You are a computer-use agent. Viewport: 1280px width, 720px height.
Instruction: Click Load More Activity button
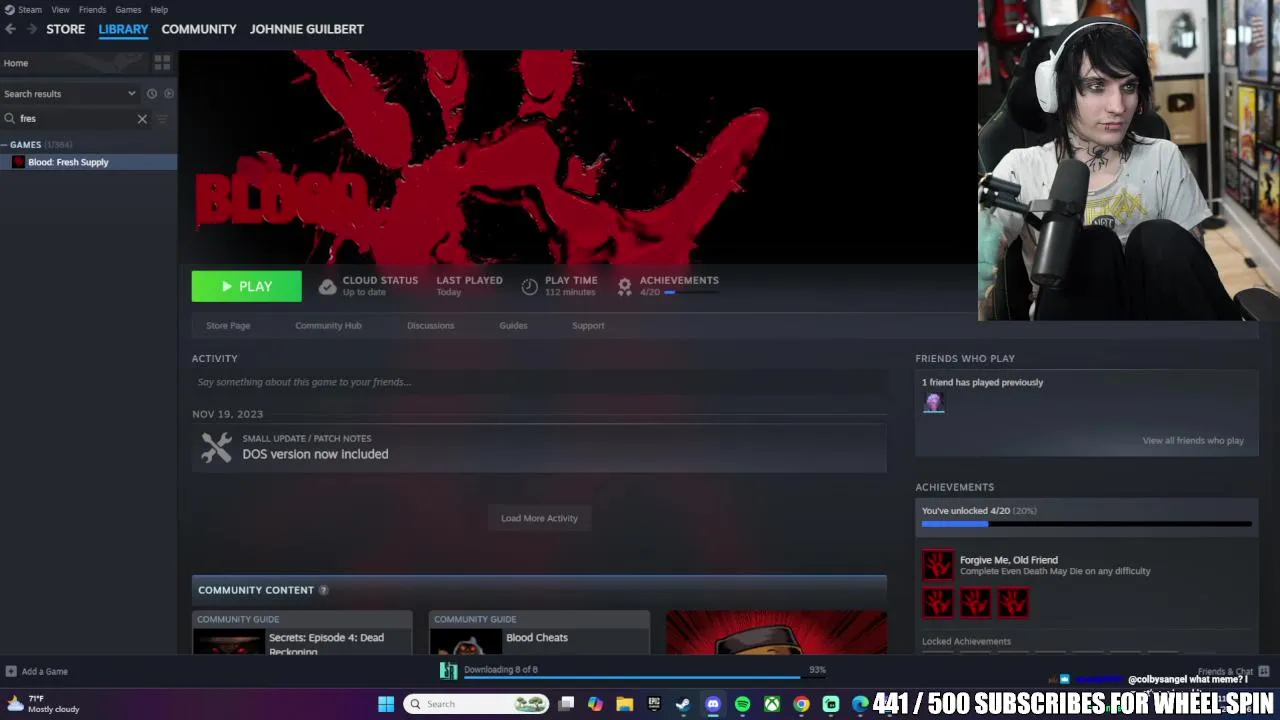pos(539,518)
